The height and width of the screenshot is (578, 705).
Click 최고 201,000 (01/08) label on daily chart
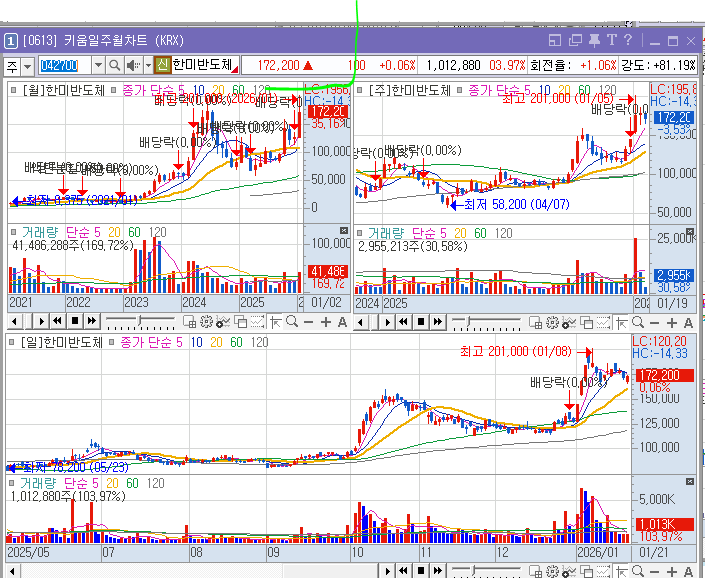[x=516, y=351]
